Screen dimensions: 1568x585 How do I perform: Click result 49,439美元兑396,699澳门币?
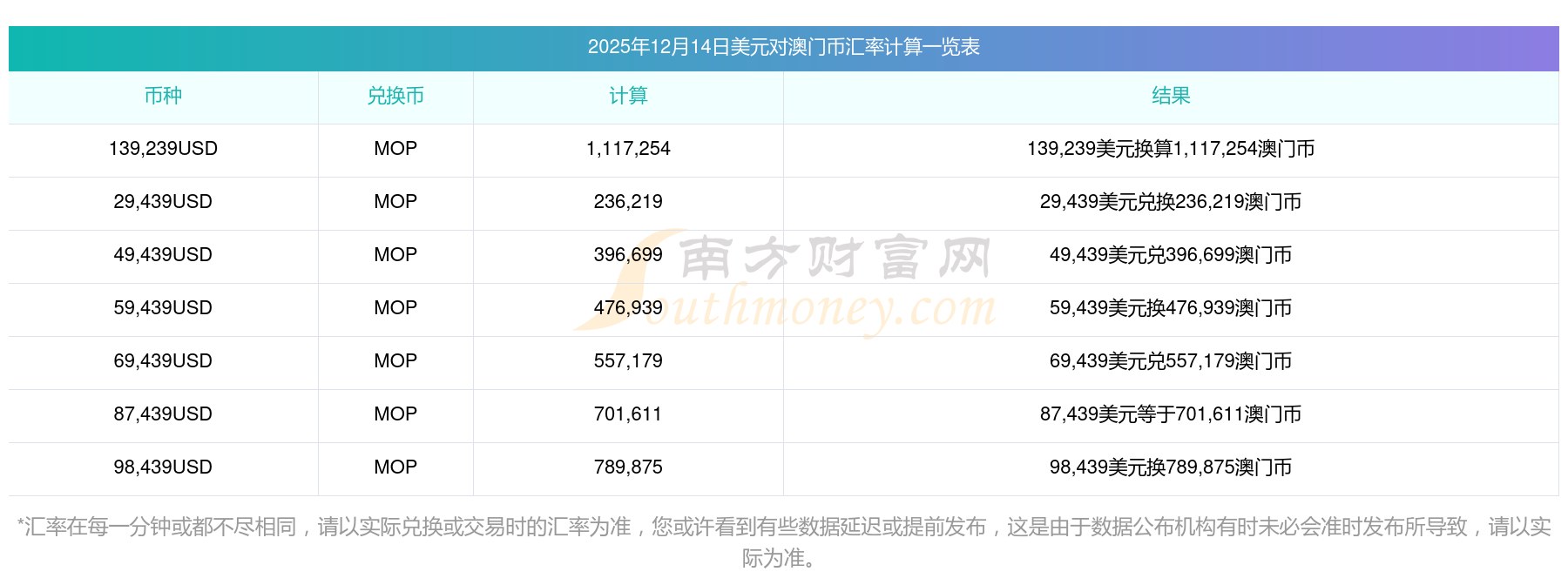pos(1171,255)
